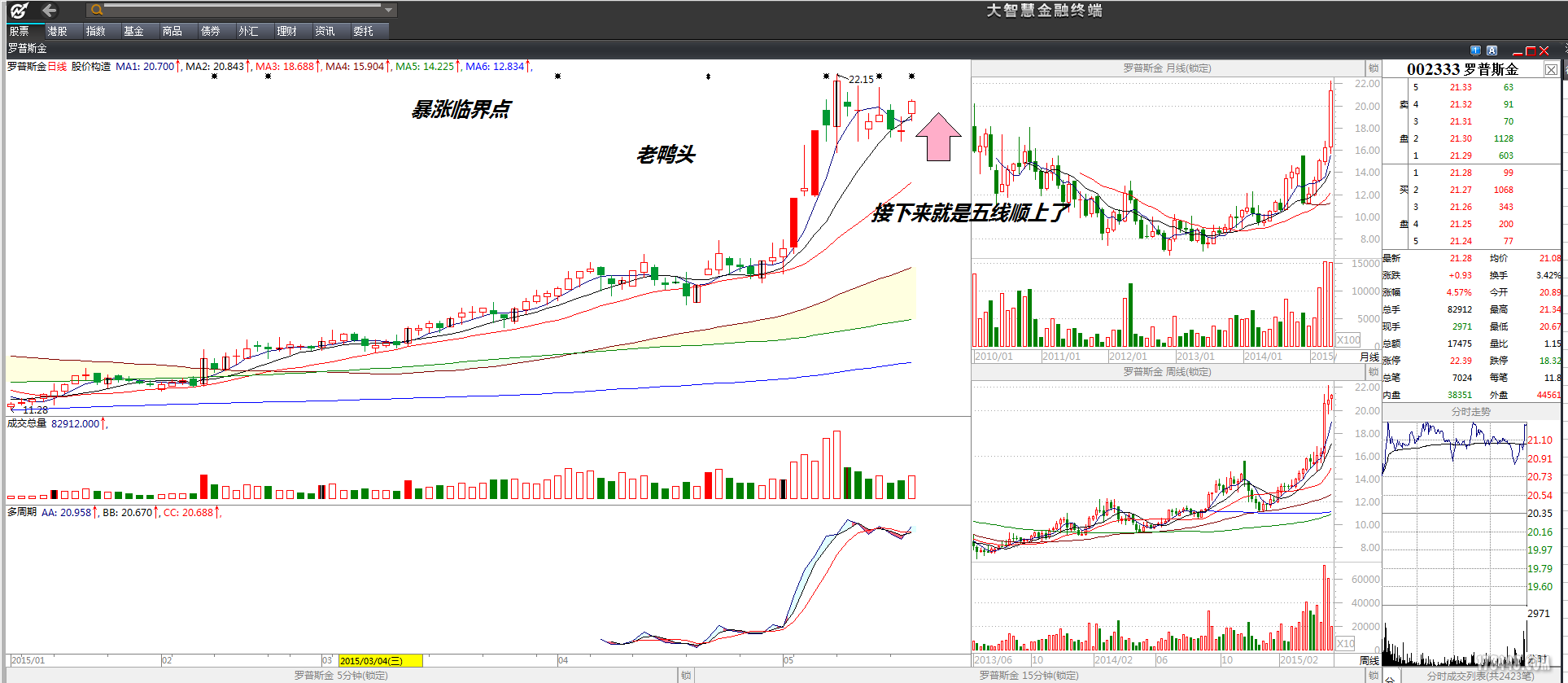This screenshot has width=1568, height=683.
Task: Click sell level 5 price 21.33
Action: [1461, 88]
